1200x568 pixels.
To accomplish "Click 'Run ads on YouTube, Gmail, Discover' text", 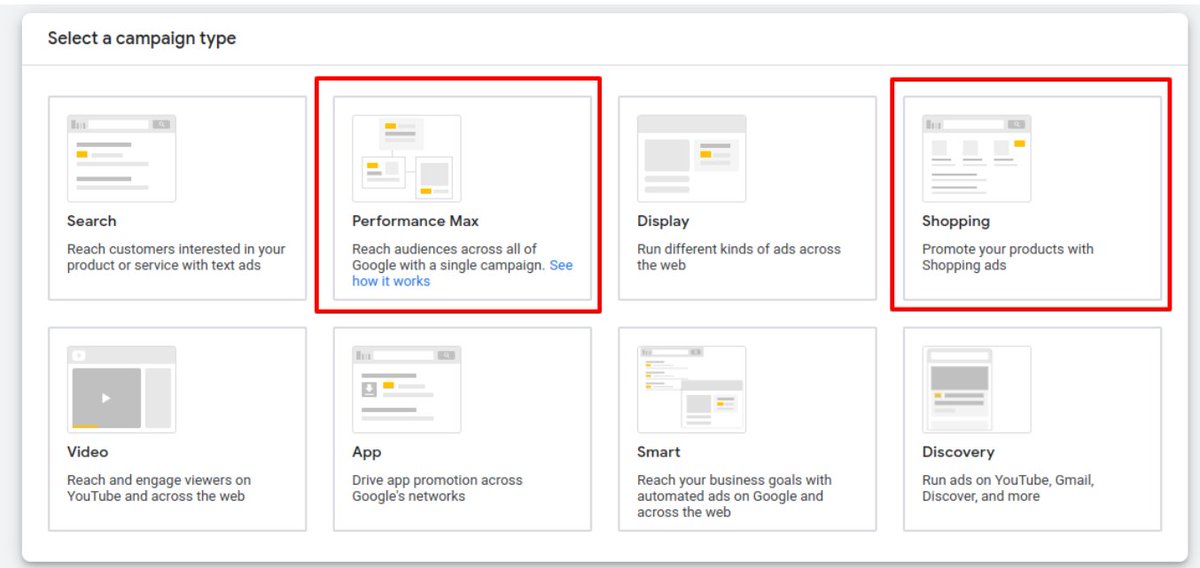I will [1008, 488].
